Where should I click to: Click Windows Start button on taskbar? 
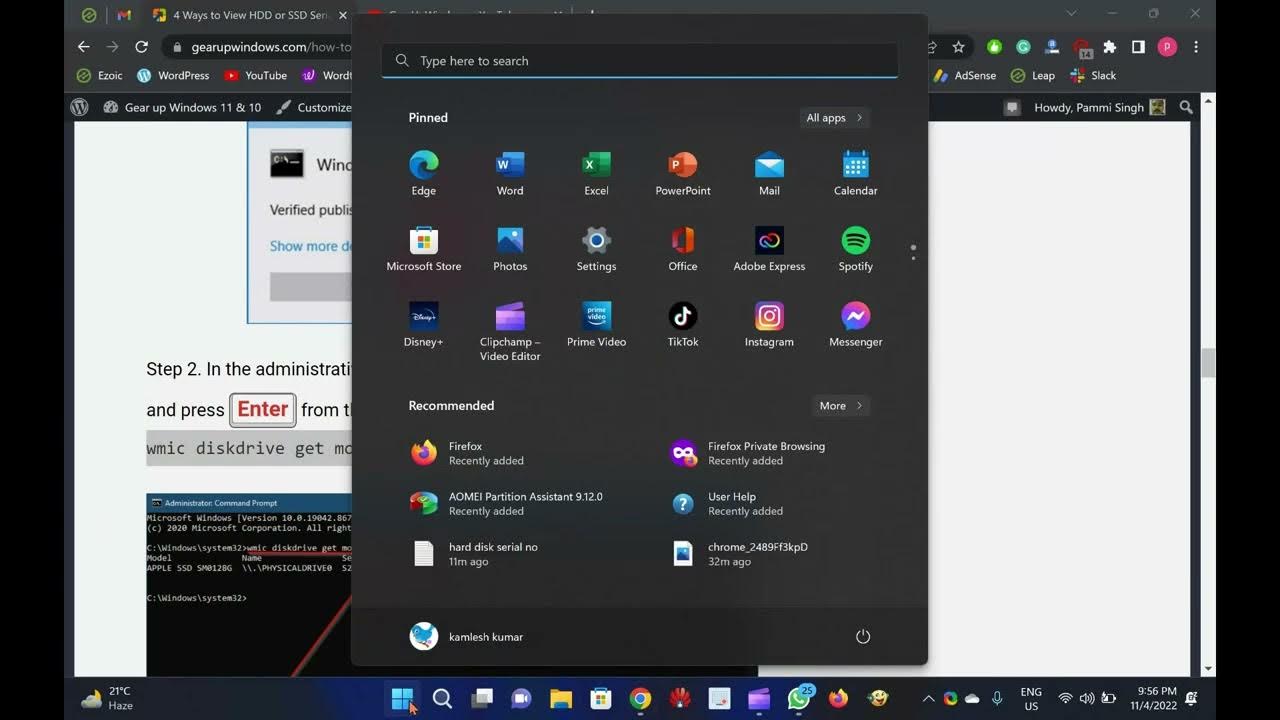(402, 698)
